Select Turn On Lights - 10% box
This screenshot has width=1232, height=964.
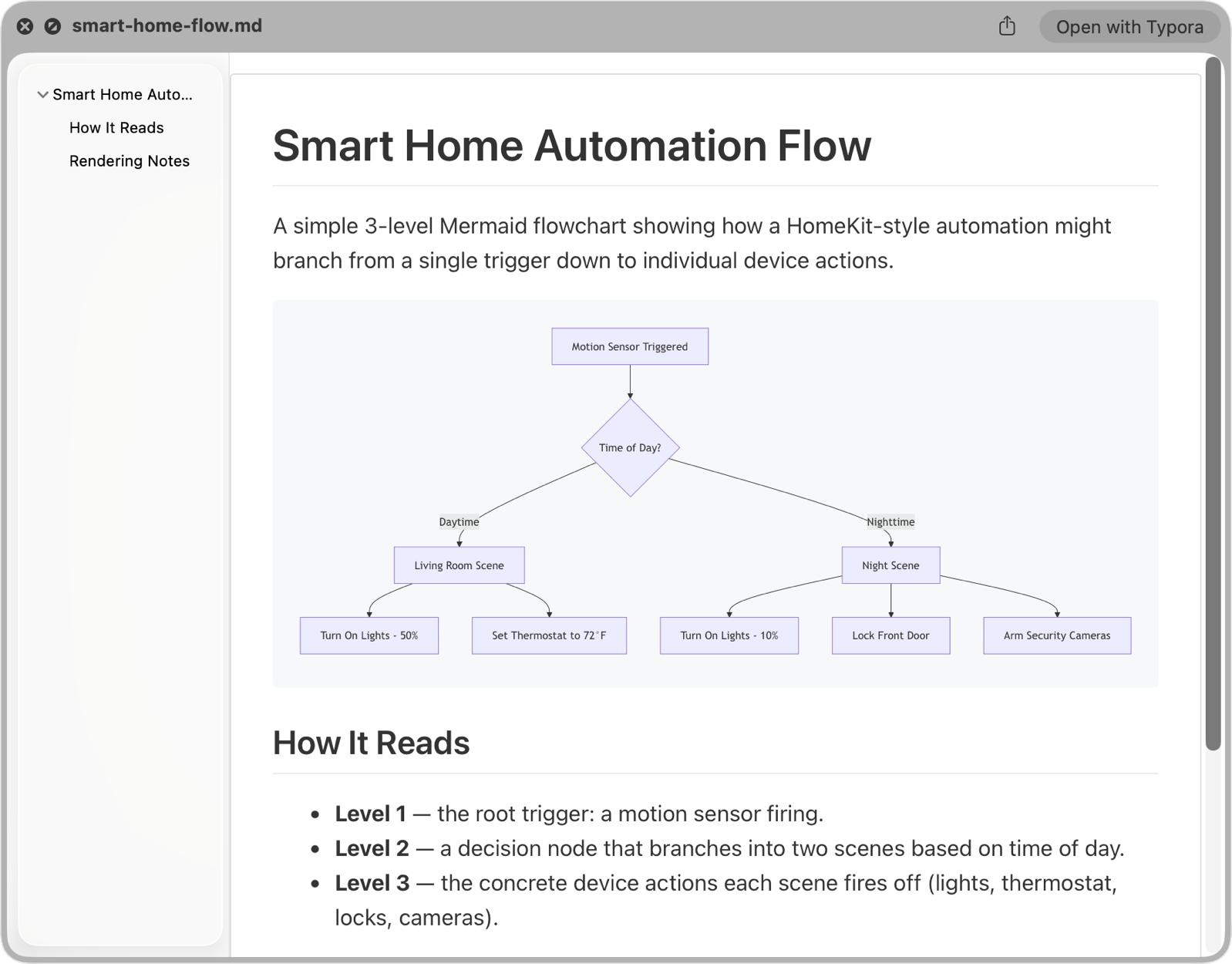pos(729,635)
